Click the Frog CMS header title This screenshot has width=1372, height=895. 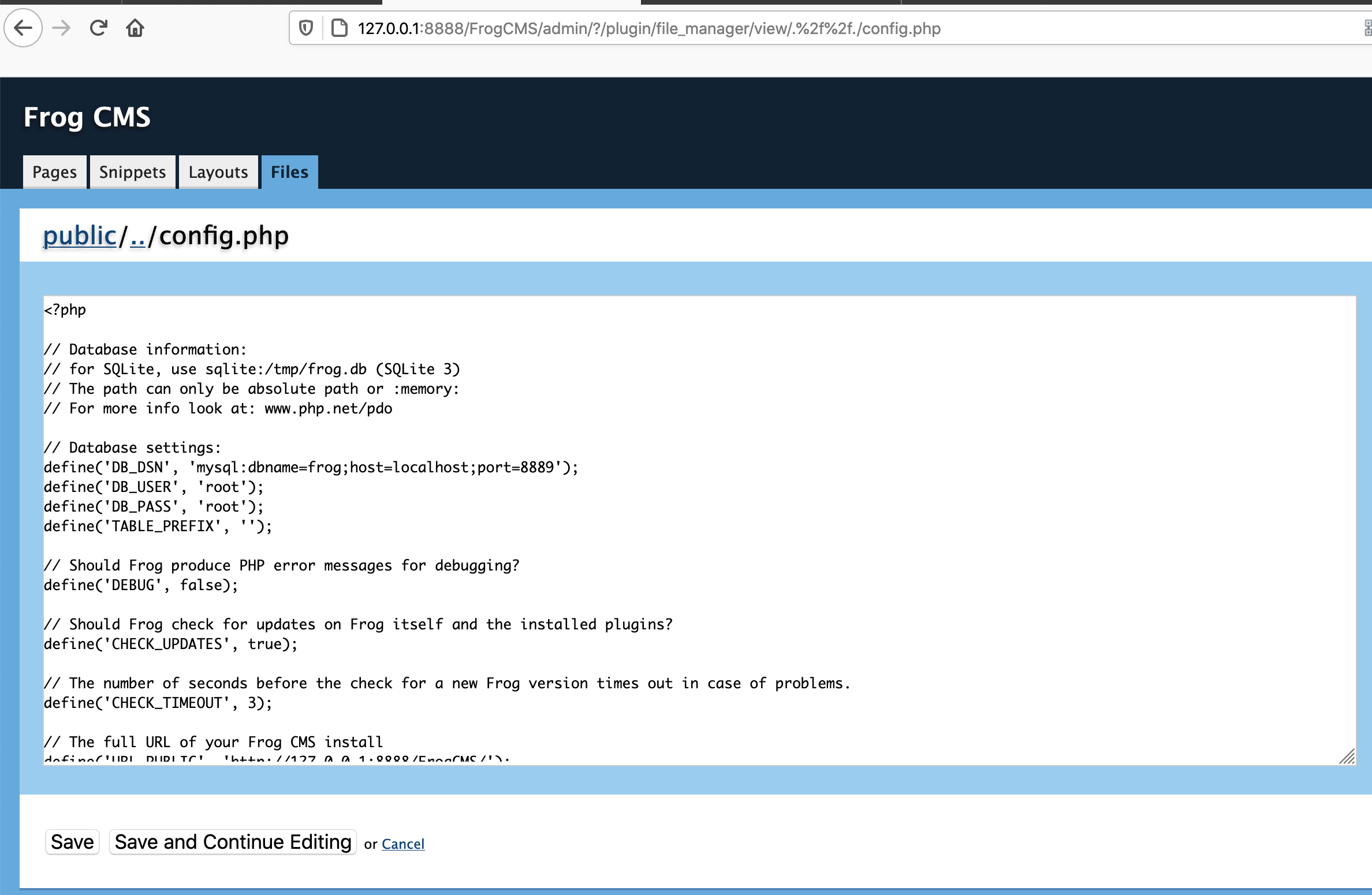coord(87,117)
